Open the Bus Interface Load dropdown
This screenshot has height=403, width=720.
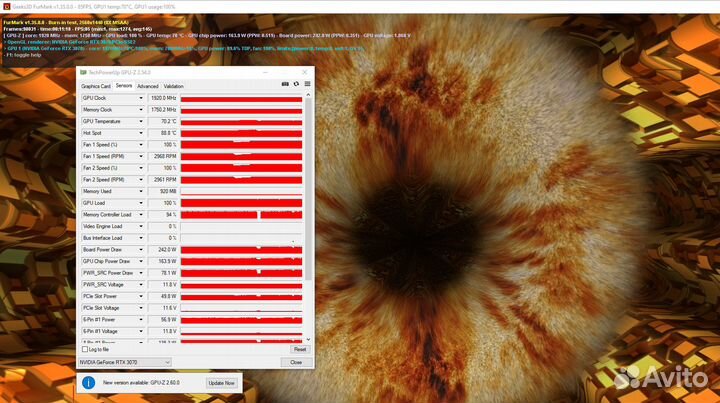[141, 238]
